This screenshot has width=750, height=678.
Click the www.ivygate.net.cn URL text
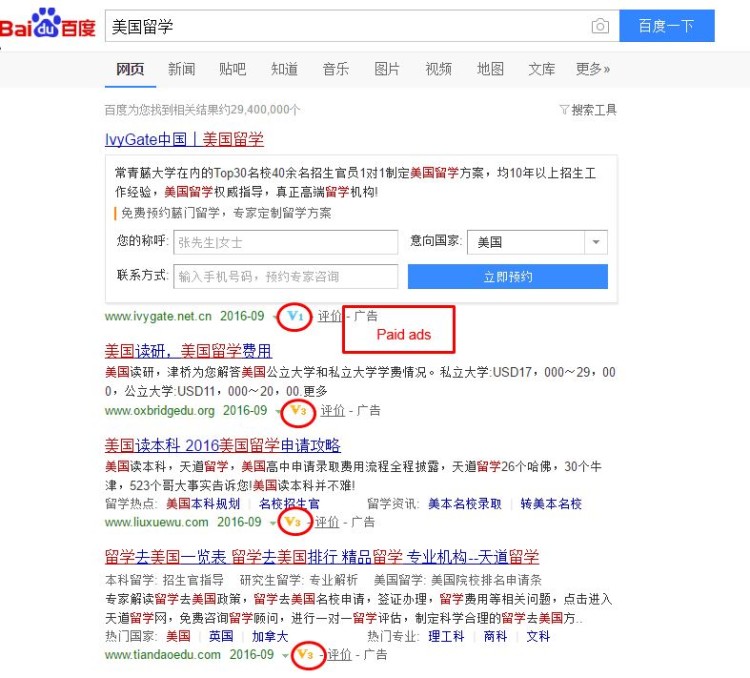click(158, 316)
